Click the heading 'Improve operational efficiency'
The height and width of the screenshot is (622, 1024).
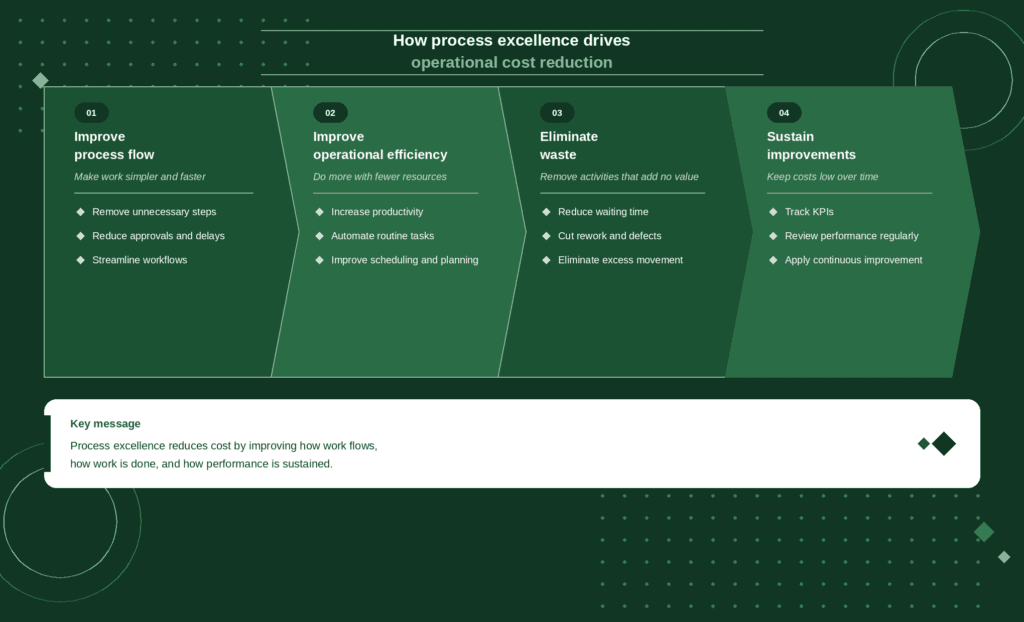380,146
